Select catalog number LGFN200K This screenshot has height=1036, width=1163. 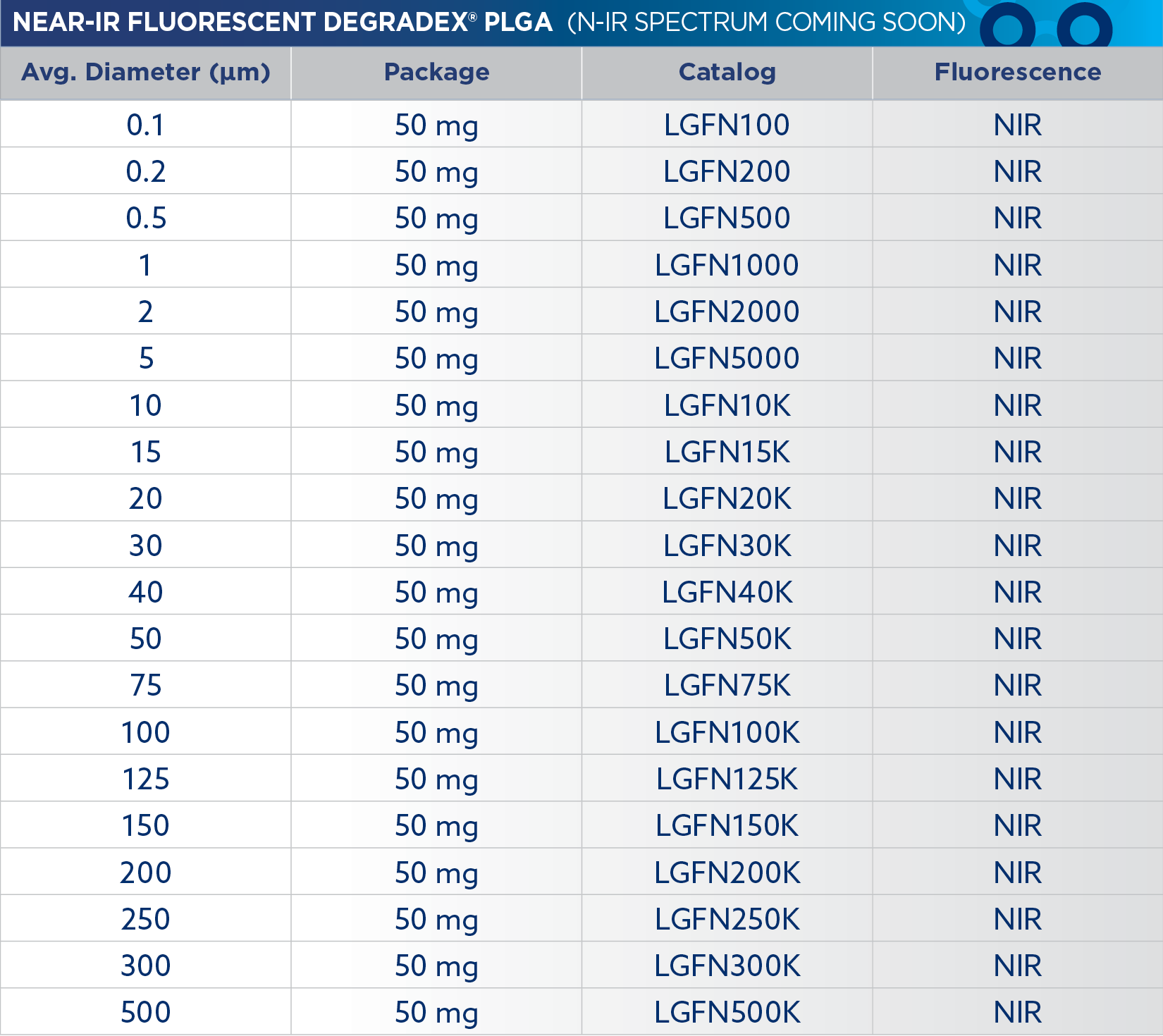[x=727, y=872]
